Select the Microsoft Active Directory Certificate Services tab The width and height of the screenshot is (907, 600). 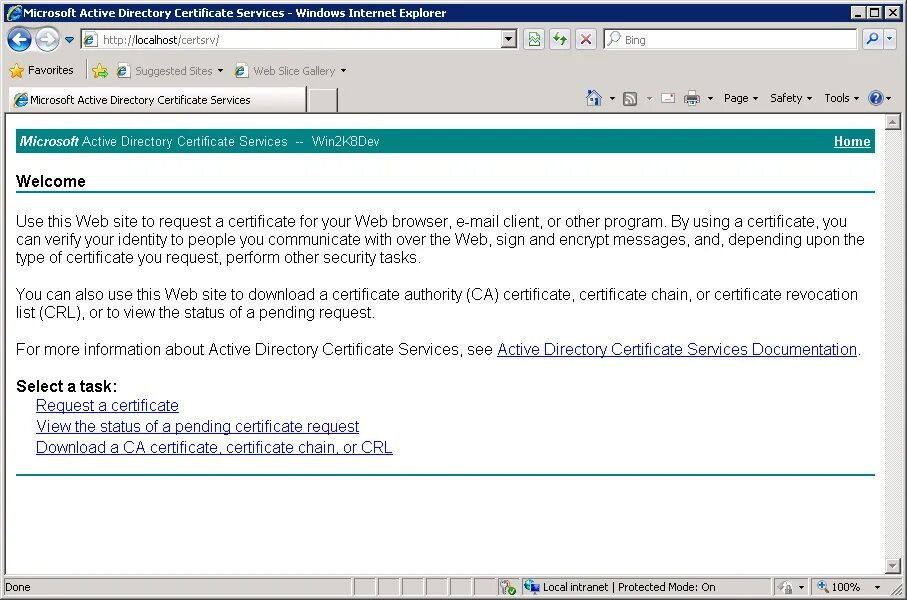point(157,100)
